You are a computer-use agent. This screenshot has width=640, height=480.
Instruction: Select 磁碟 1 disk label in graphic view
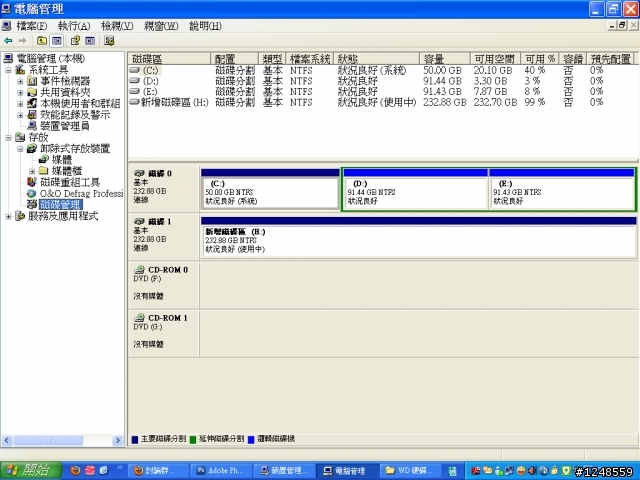click(x=163, y=236)
